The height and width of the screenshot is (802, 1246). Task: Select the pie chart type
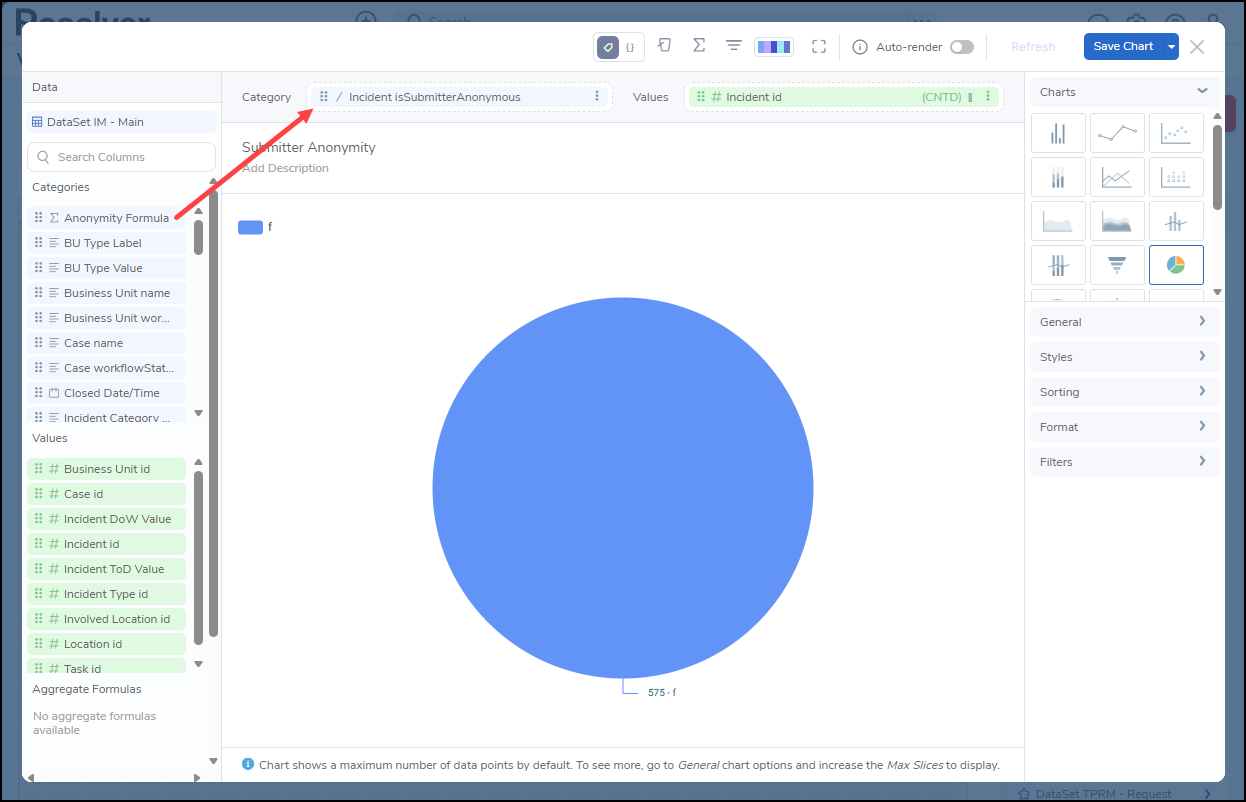point(1176,265)
